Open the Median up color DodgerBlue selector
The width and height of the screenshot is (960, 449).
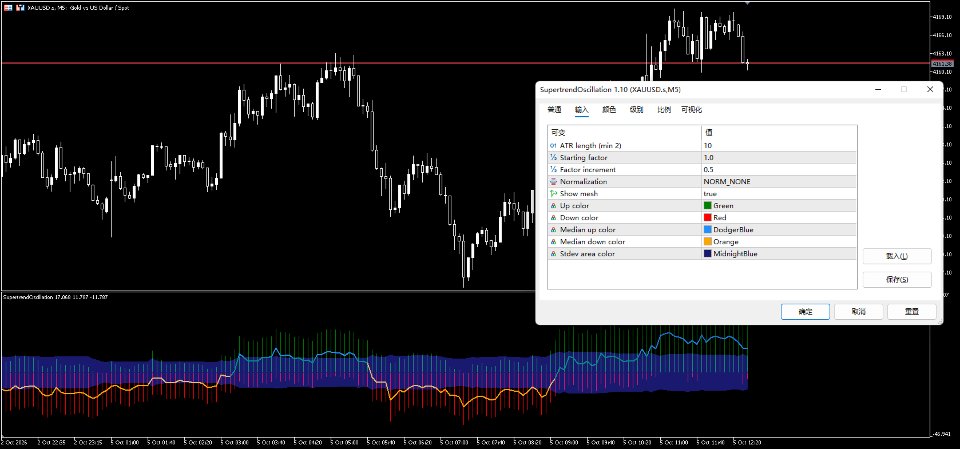779,230
